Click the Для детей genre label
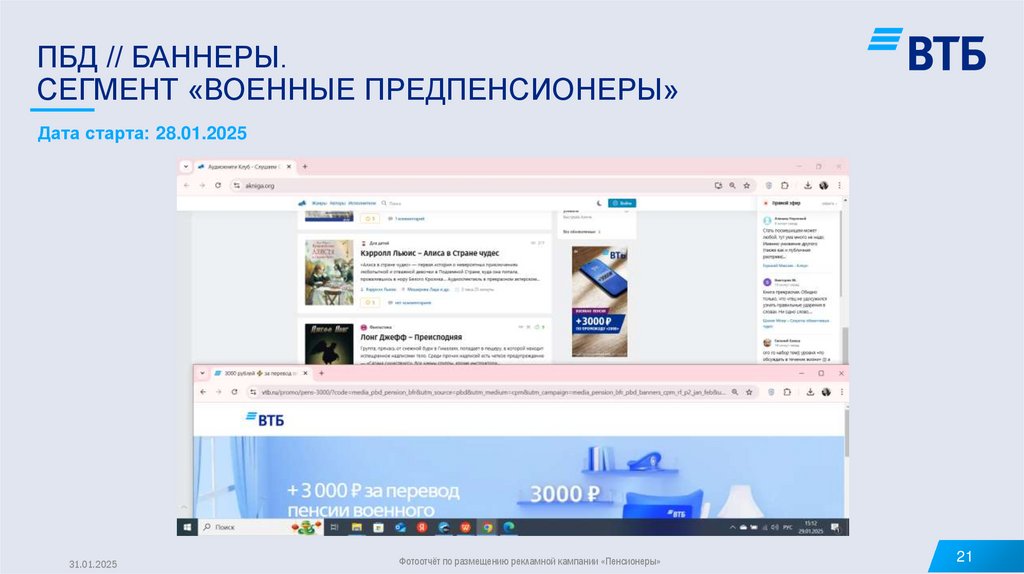1024x574 pixels. 379,243
